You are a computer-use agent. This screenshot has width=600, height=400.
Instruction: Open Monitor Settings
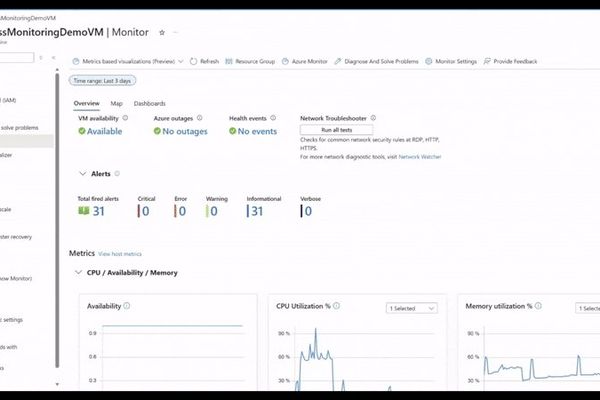pyautogui.click(x=451, y=61)
